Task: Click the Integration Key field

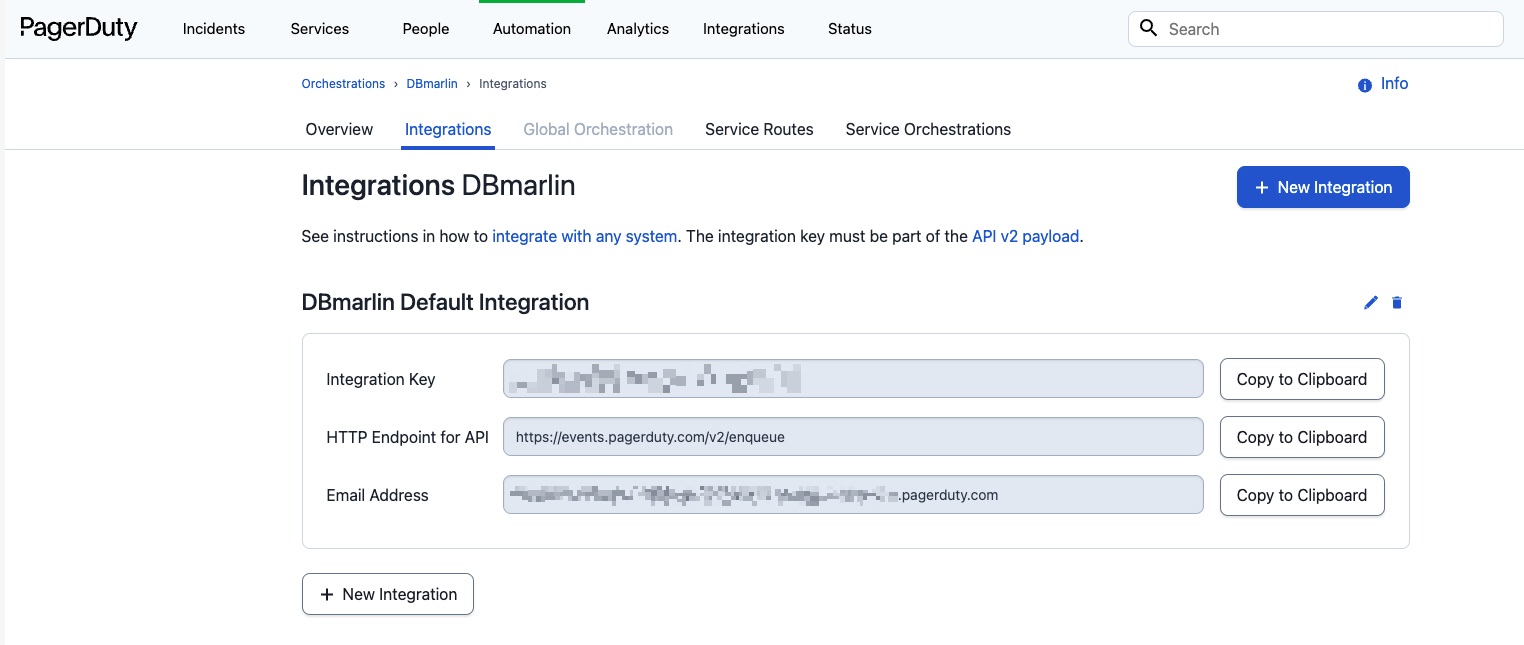Action: 853,379
